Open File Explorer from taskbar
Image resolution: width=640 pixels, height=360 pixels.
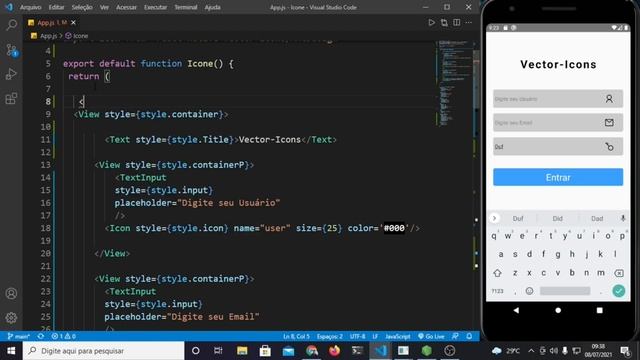pos(242,351)
